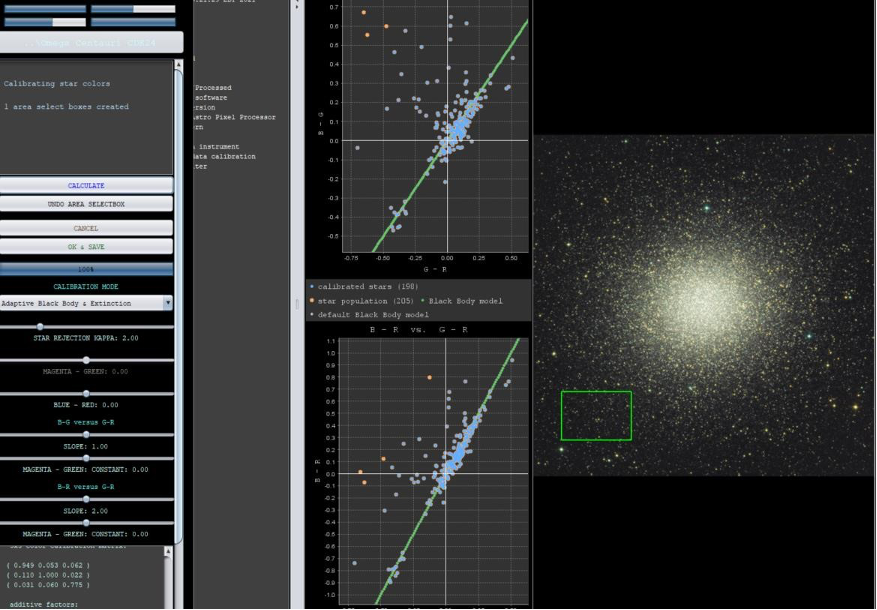The image size is (877, 610).
Task: Click the 'calibrated stars (198)' legend entry
Action: pos(365,287)
